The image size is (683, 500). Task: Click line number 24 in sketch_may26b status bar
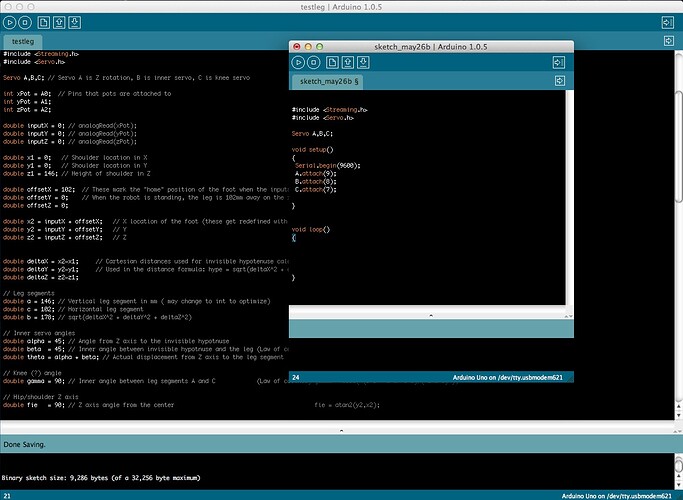(x=296, y=378)
